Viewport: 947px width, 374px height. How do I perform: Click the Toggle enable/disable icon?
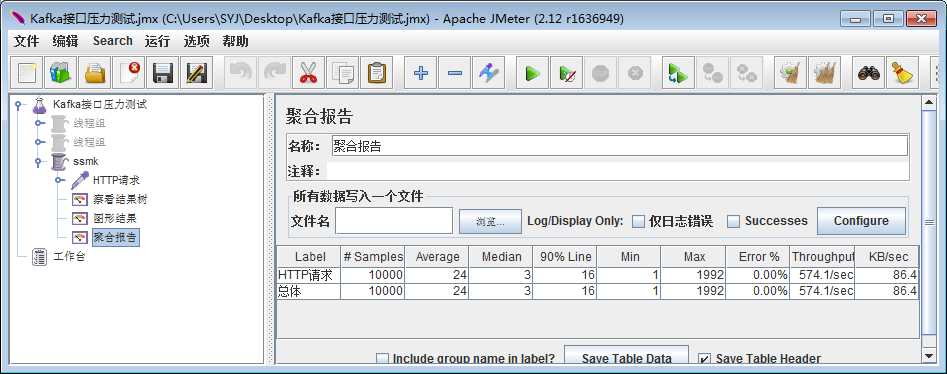pyautogui.click(x=489, y=73)
